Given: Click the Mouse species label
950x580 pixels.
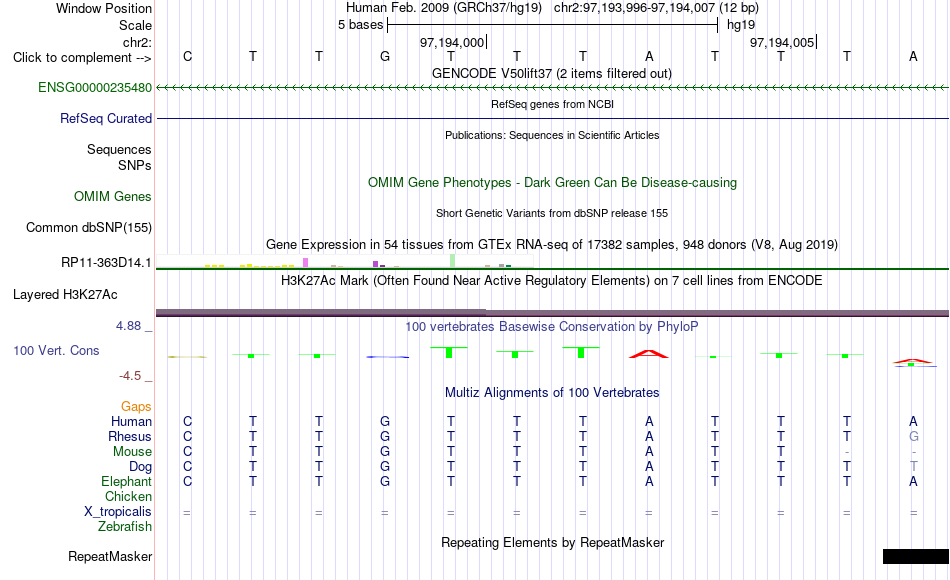Looking at the screenshot, I should click(x=132, y=452).
